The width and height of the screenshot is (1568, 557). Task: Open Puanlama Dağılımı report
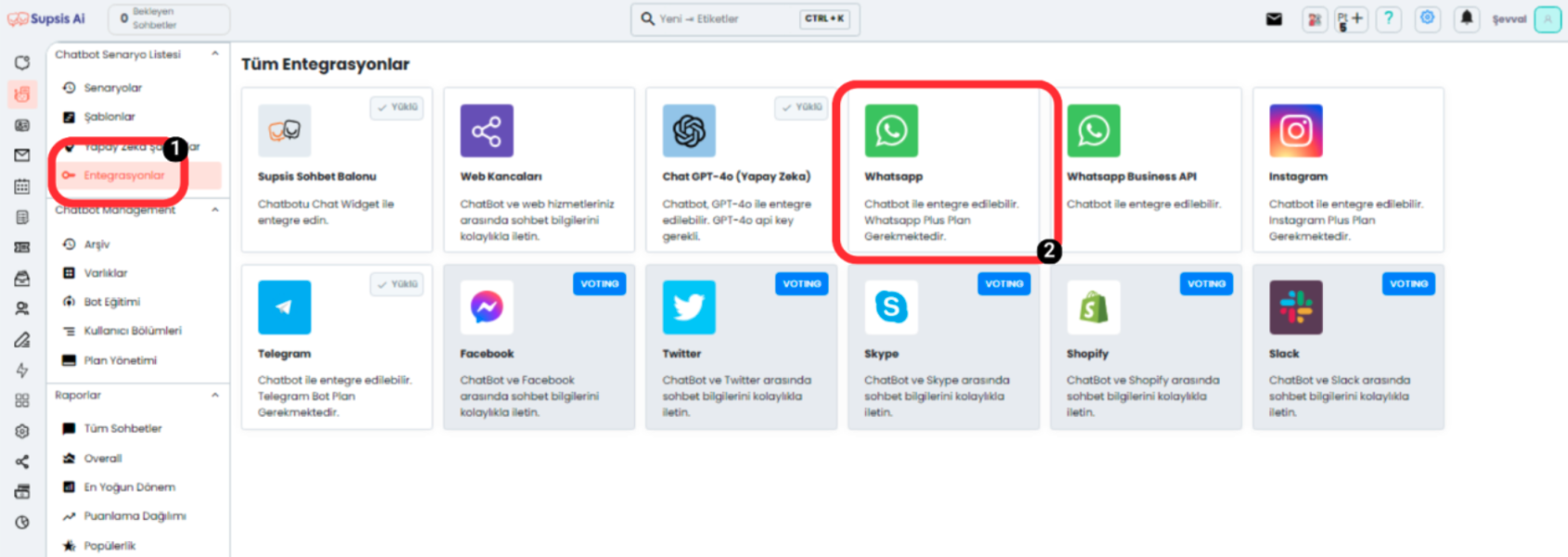[x=137, y=516]
